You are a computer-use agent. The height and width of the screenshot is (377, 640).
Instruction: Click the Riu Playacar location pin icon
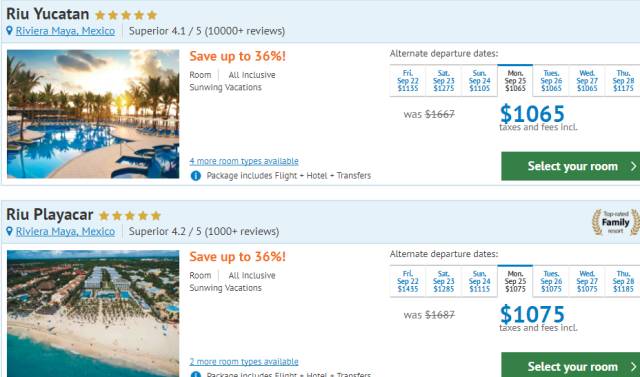click(x=9, y=231)
